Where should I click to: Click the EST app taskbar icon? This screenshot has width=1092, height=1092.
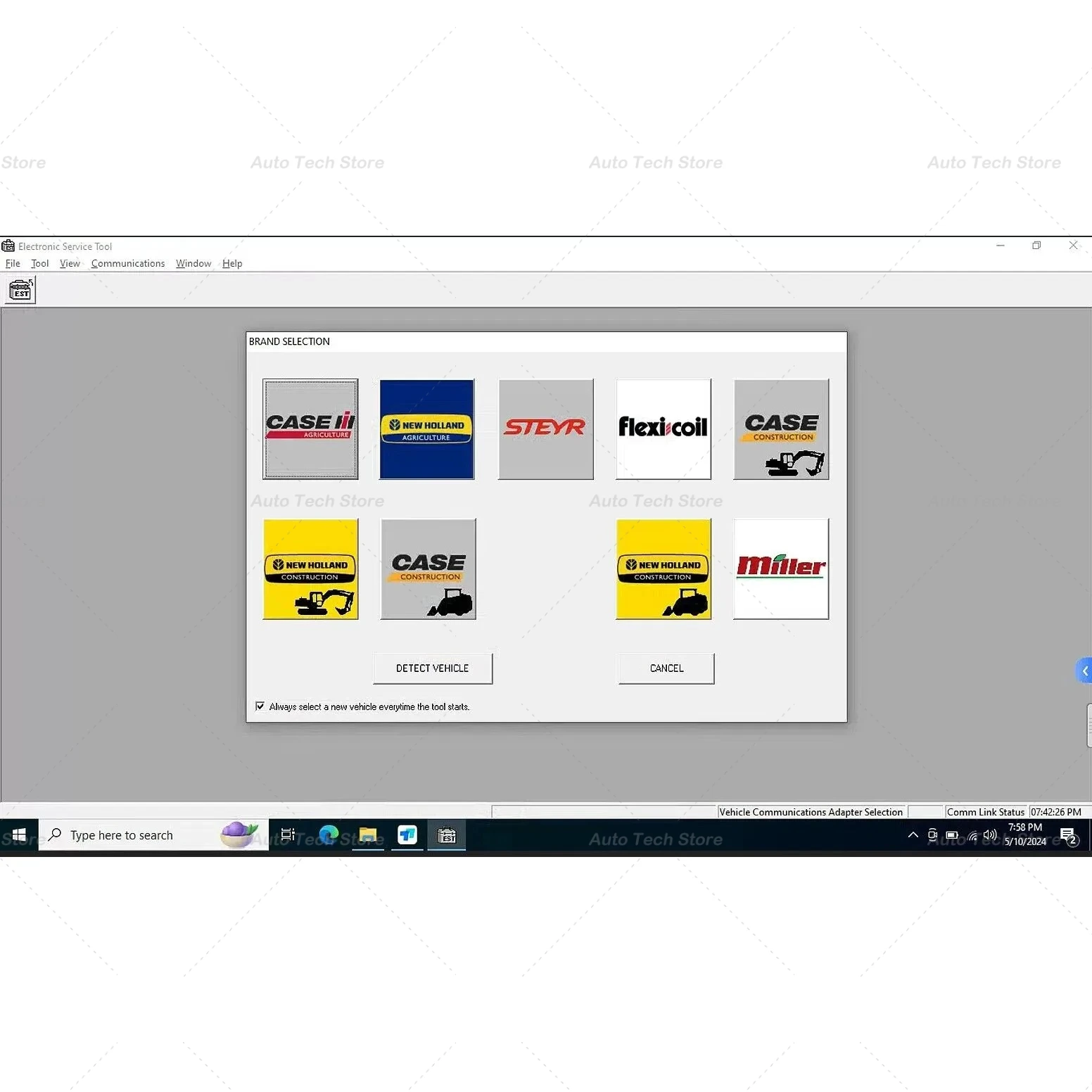(447, 835)
